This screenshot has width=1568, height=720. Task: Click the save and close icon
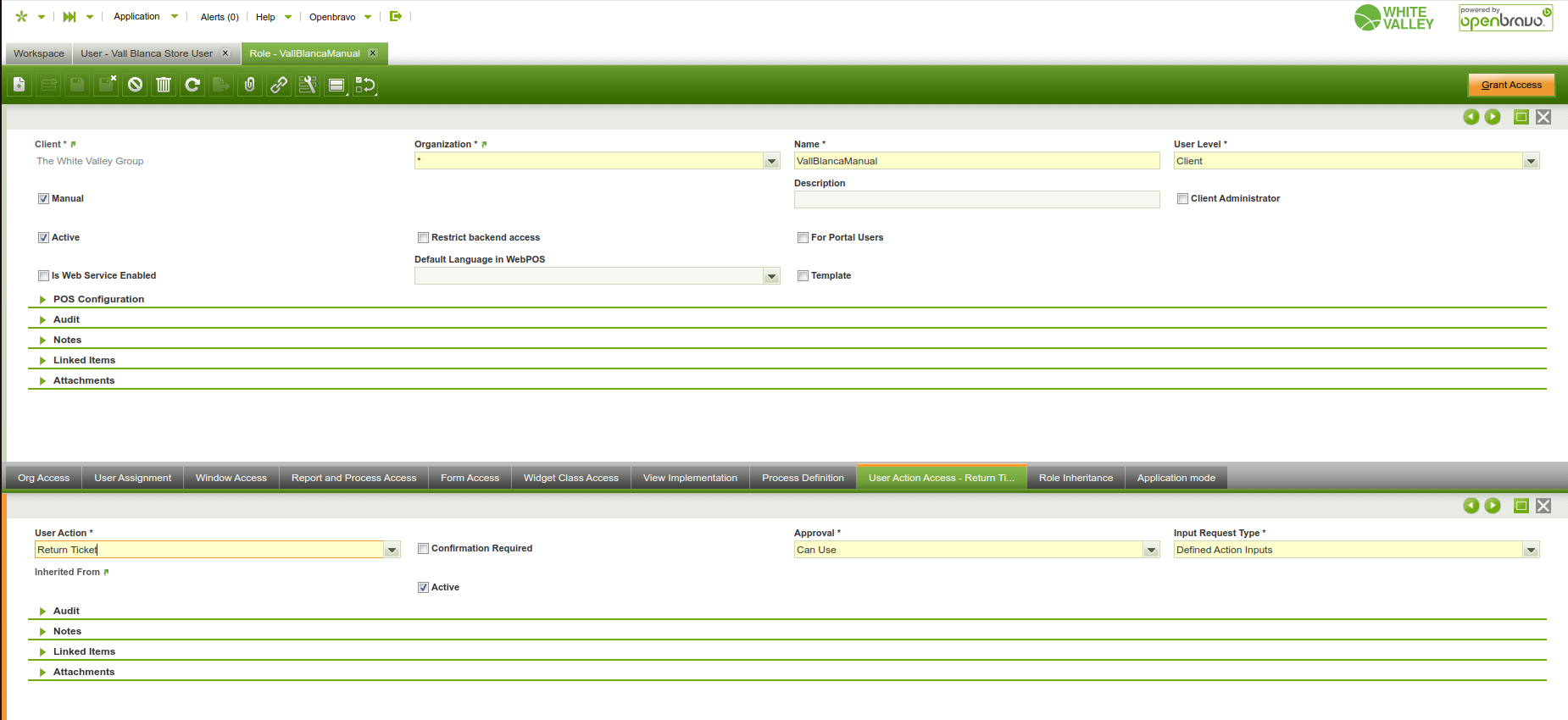[106, 85]
